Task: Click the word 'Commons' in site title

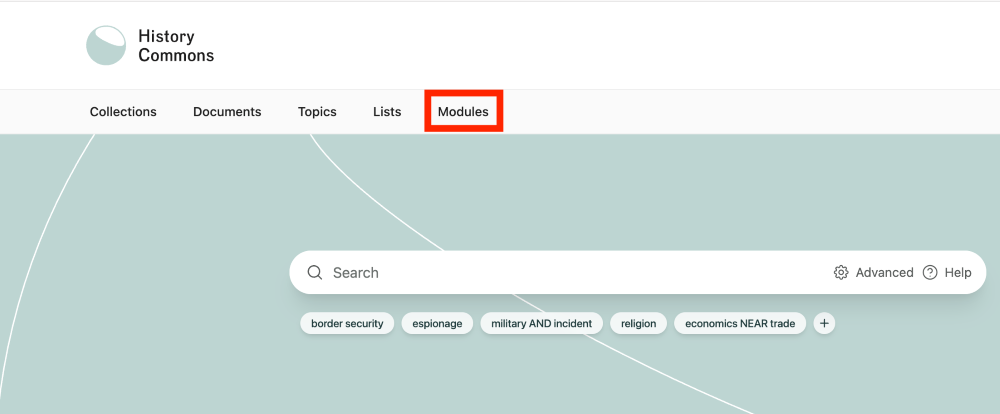Action: [x=176, y=56]
